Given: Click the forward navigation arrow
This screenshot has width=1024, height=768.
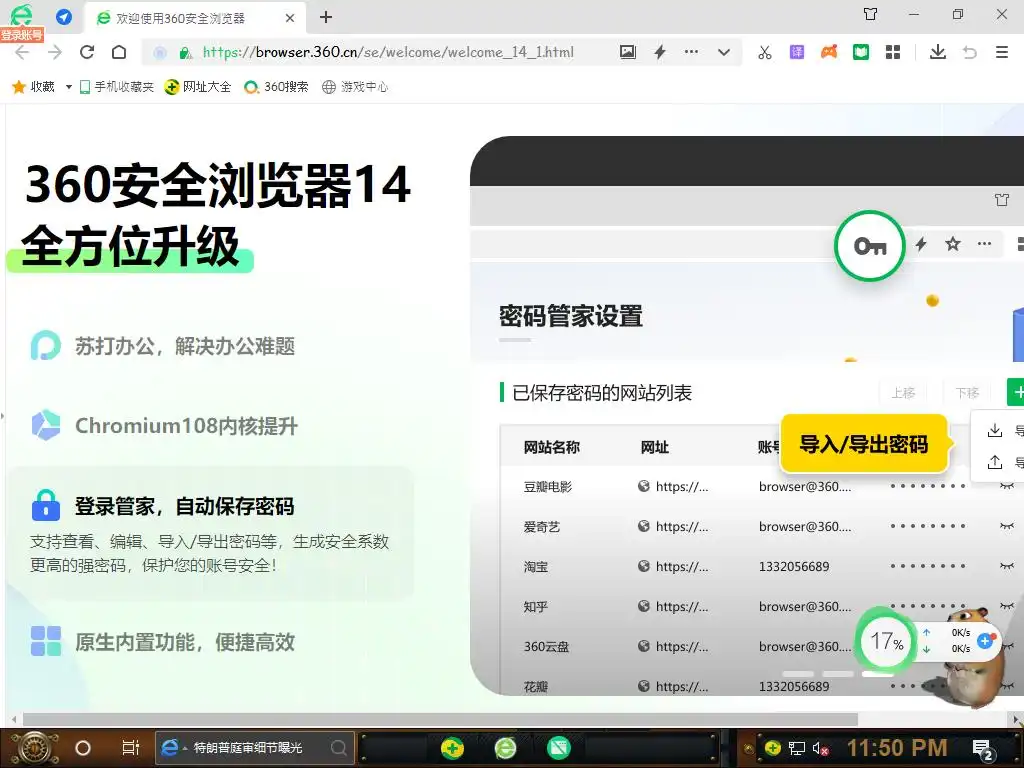Looking at the screenshot, I should (x=55, y=52).
